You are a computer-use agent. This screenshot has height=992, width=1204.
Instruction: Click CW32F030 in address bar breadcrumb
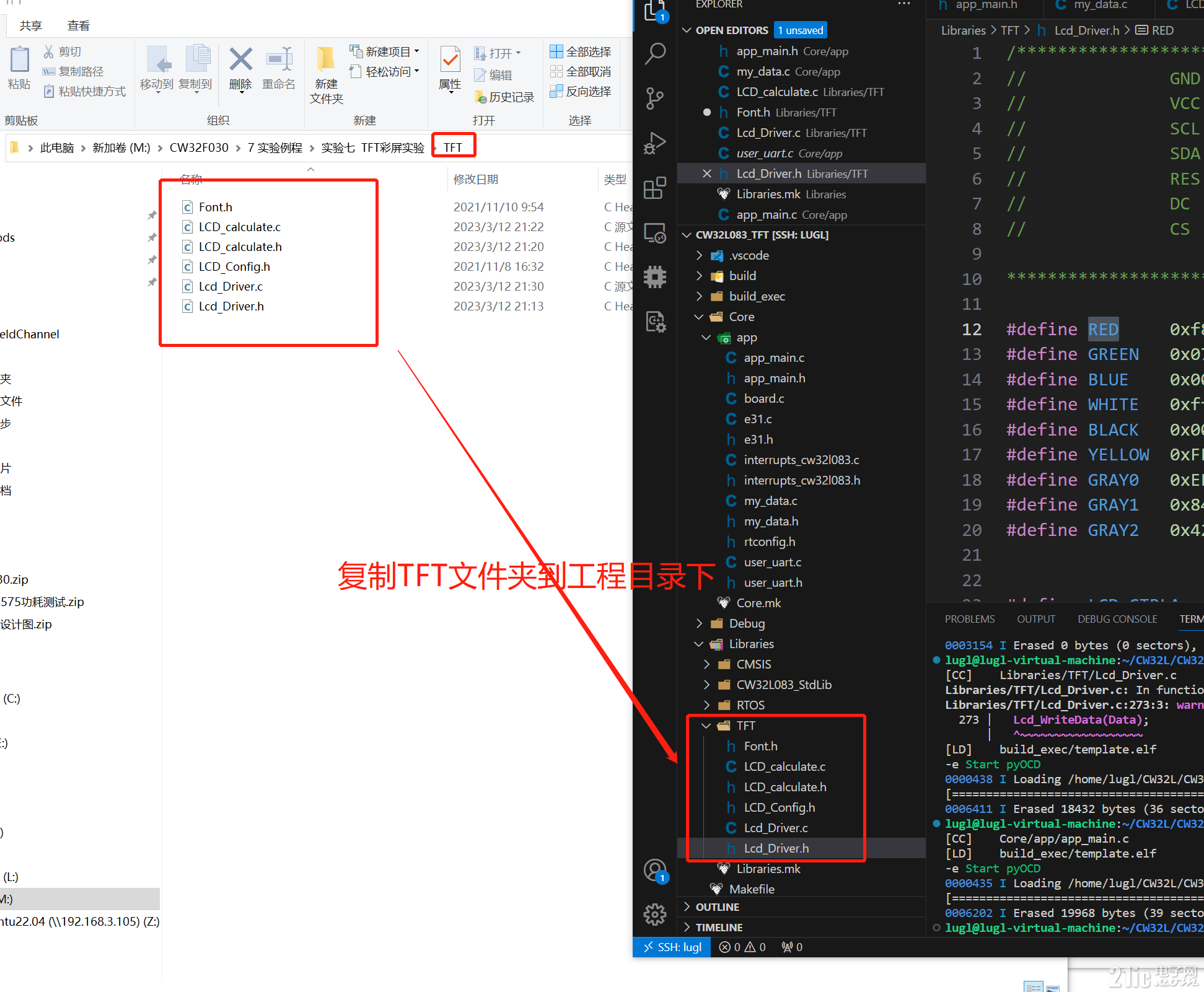click(x=199, y=147)
